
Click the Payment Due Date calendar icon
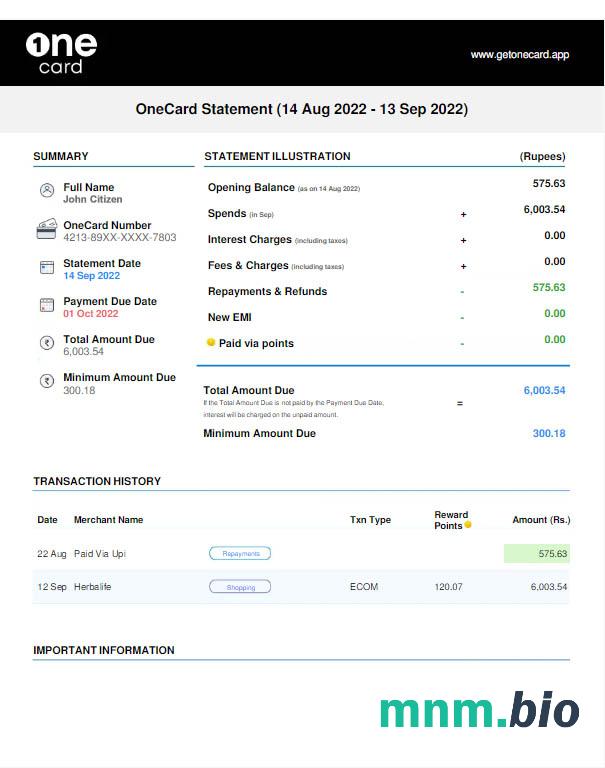click(x=46, y=305)
